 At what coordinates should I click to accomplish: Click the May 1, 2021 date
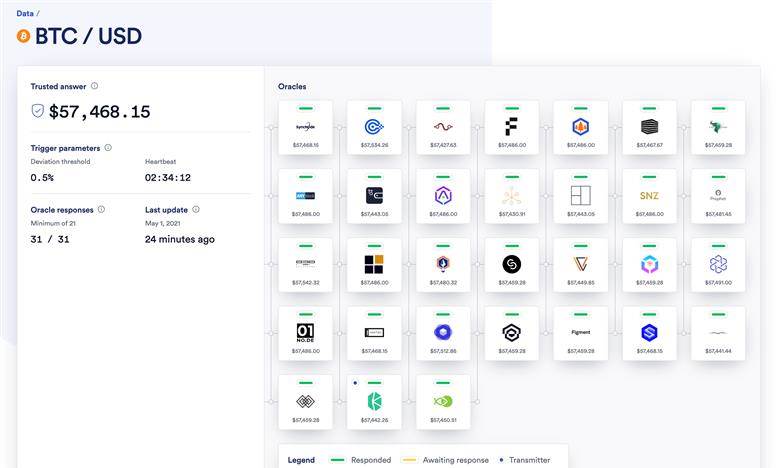tap(163, 223)
